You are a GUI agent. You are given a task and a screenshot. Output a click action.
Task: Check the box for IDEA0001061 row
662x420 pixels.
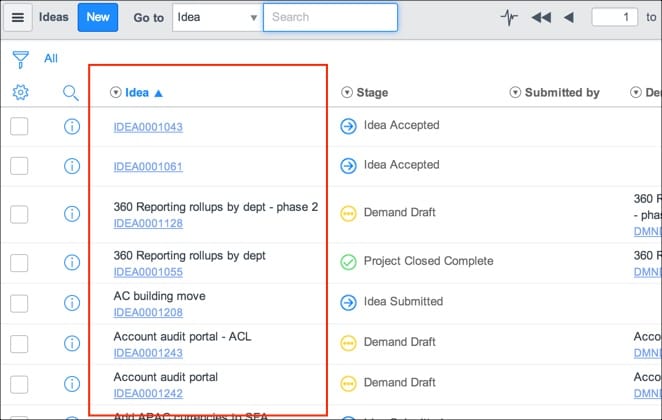(x=19, y=166)
